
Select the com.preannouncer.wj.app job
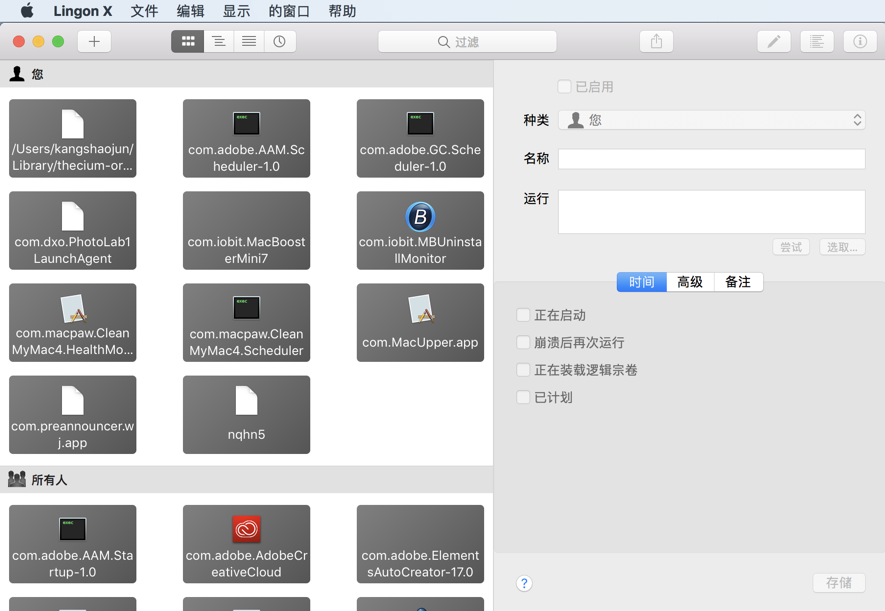[72, 415]
